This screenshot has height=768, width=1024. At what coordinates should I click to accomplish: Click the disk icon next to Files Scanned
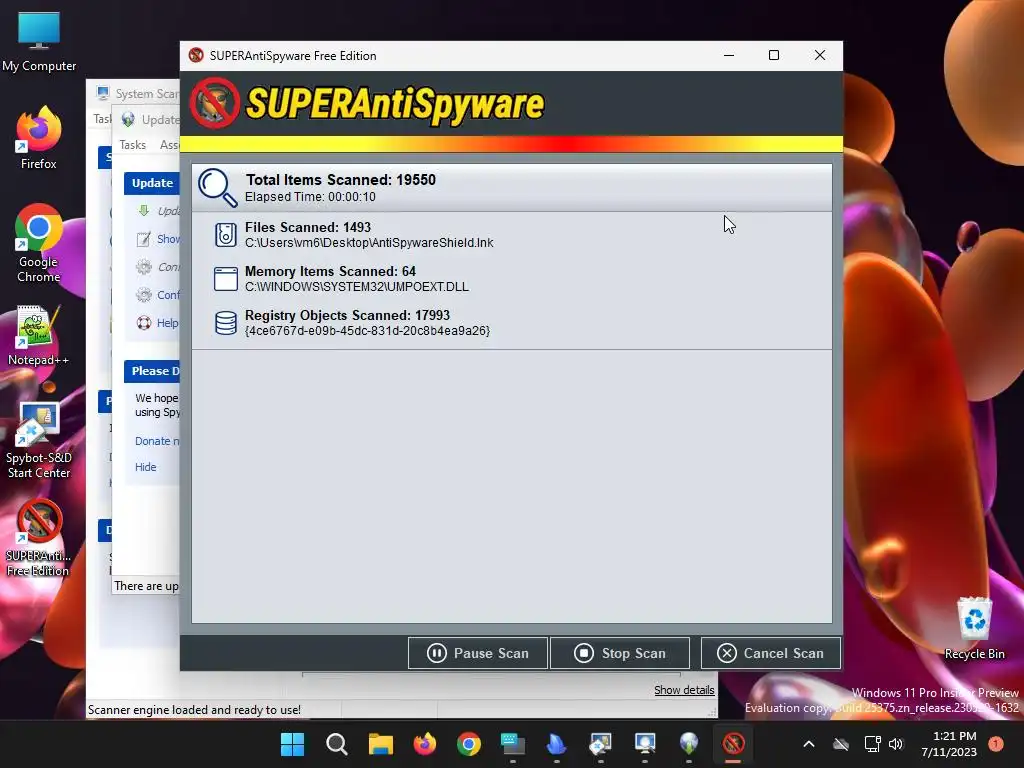pyautogui.click(x=225, y=234)
